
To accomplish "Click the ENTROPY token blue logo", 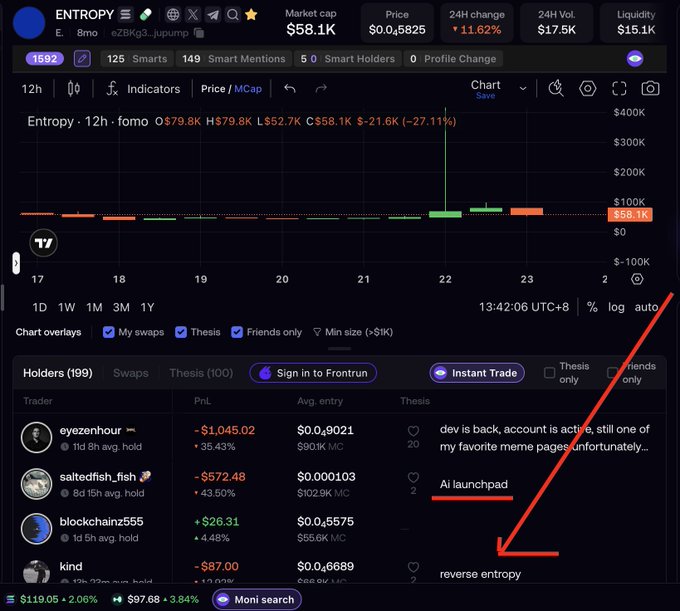I will click(29, 23).
